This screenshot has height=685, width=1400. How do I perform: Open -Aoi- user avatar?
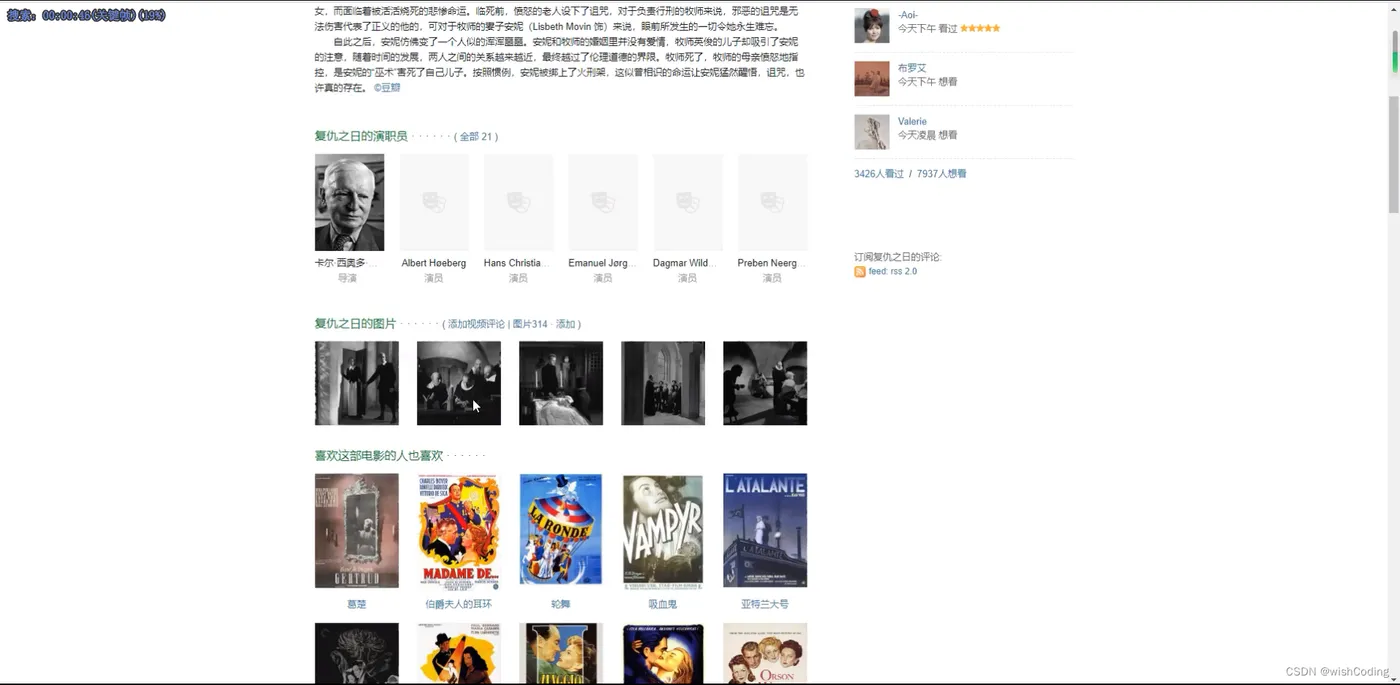(x=871, y=26)
